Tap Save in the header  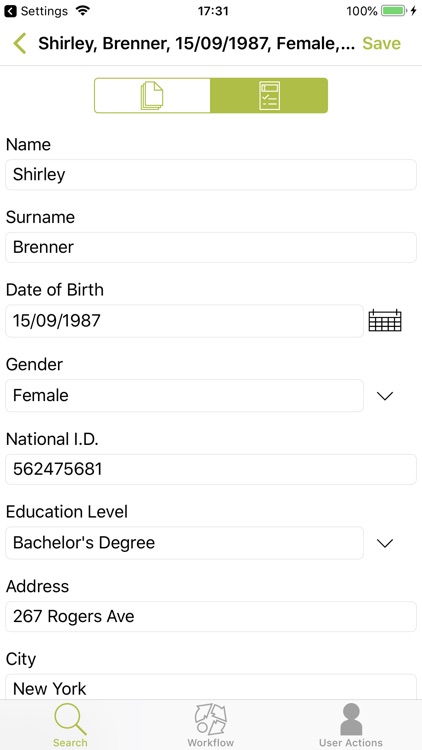click(x=381, y=44)
